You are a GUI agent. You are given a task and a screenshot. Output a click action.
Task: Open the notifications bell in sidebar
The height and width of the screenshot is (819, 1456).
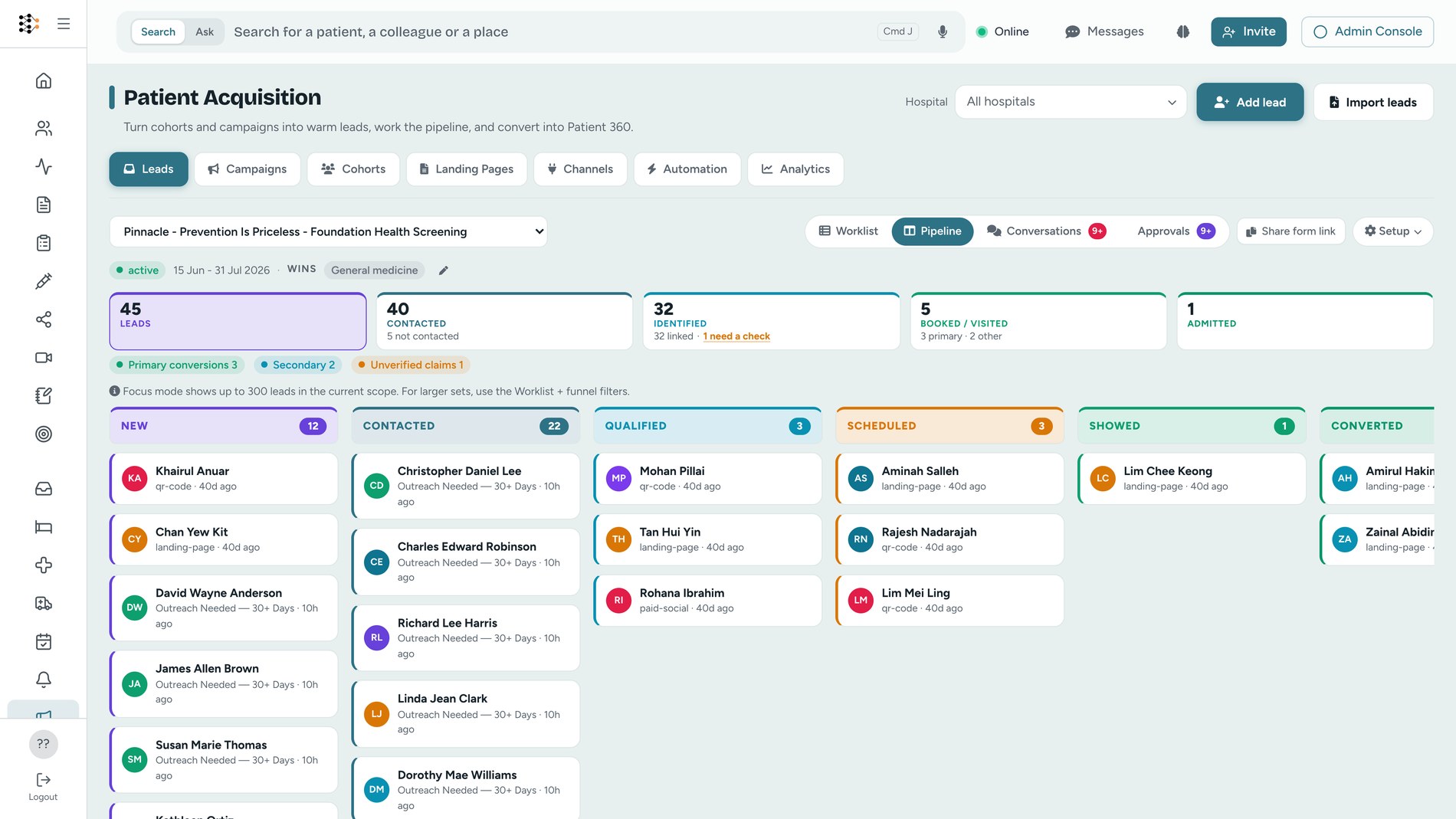click(44, 680)
